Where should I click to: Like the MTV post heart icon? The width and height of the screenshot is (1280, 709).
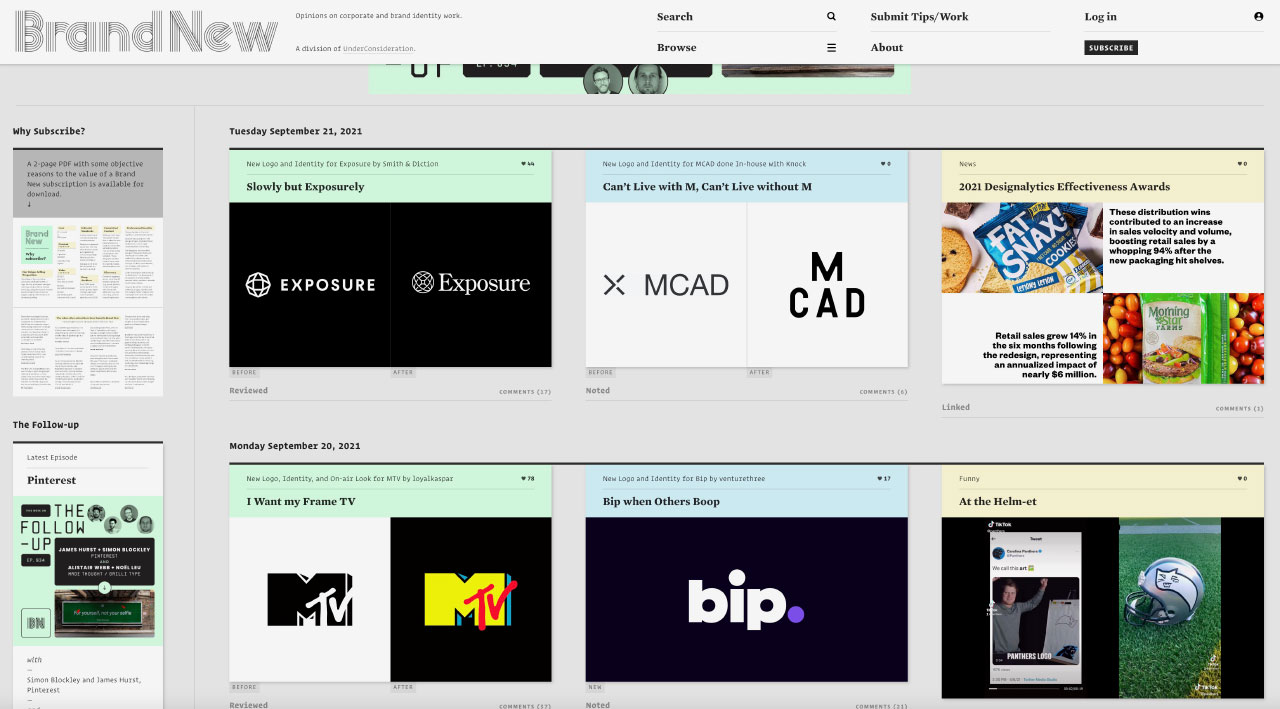pos(523,479)
